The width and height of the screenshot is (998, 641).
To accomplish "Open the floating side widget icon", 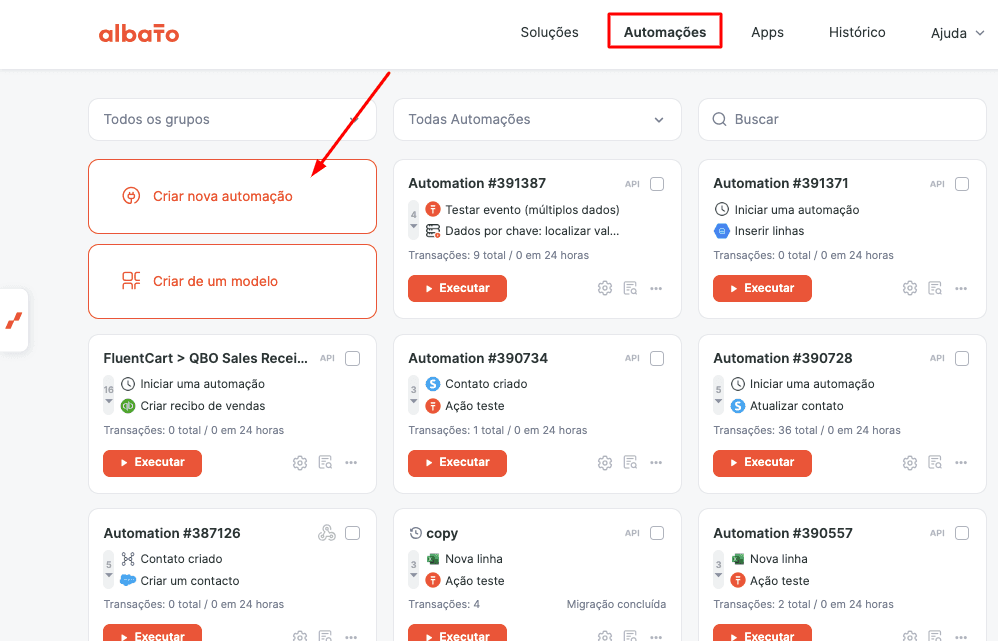I will pyautogui.click(x=14, y=320).
